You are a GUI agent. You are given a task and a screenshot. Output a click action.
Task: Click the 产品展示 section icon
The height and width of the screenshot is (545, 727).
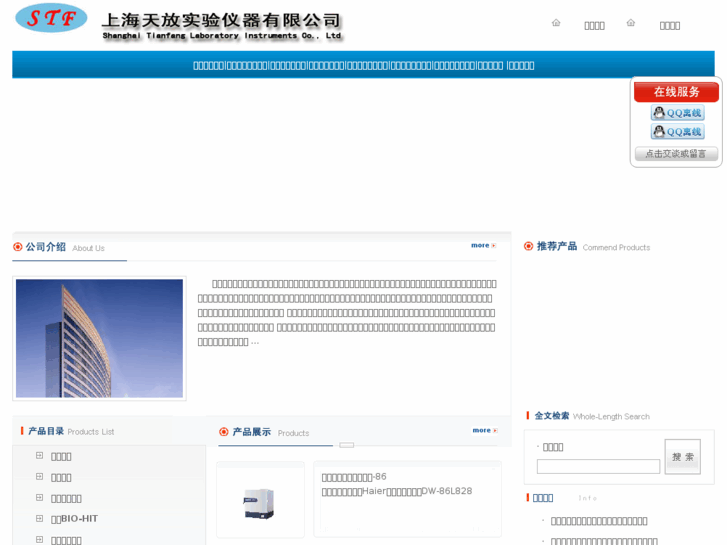(223, 432)
